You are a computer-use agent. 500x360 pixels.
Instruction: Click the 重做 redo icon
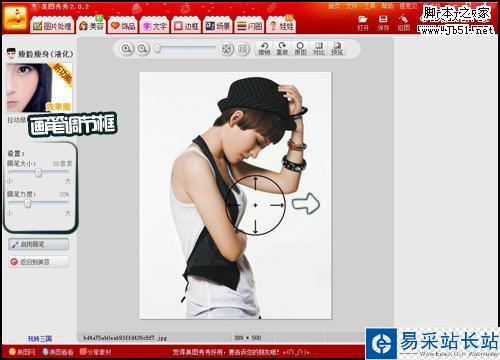pos(282,49)
